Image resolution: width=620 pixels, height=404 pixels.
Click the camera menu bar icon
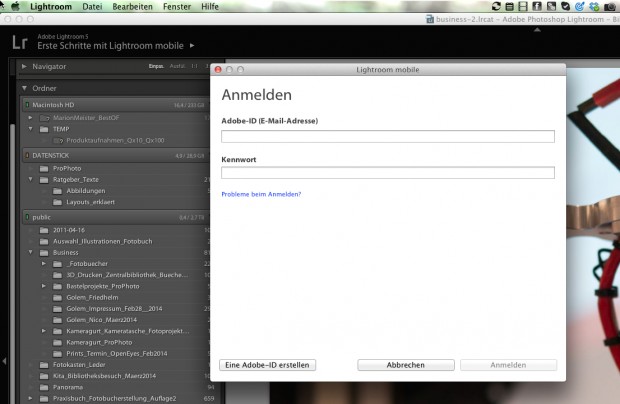click(x=610, y=6)
